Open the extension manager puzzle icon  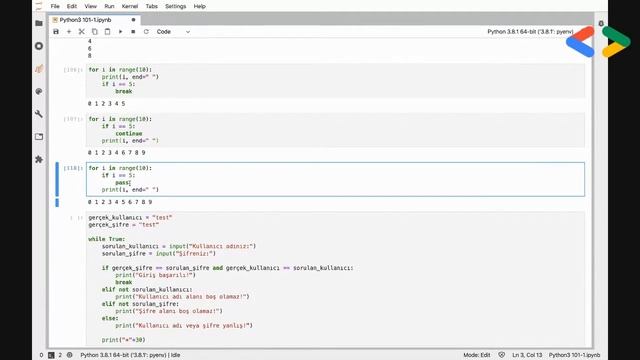pyautogui.click(x=39, y=159)
